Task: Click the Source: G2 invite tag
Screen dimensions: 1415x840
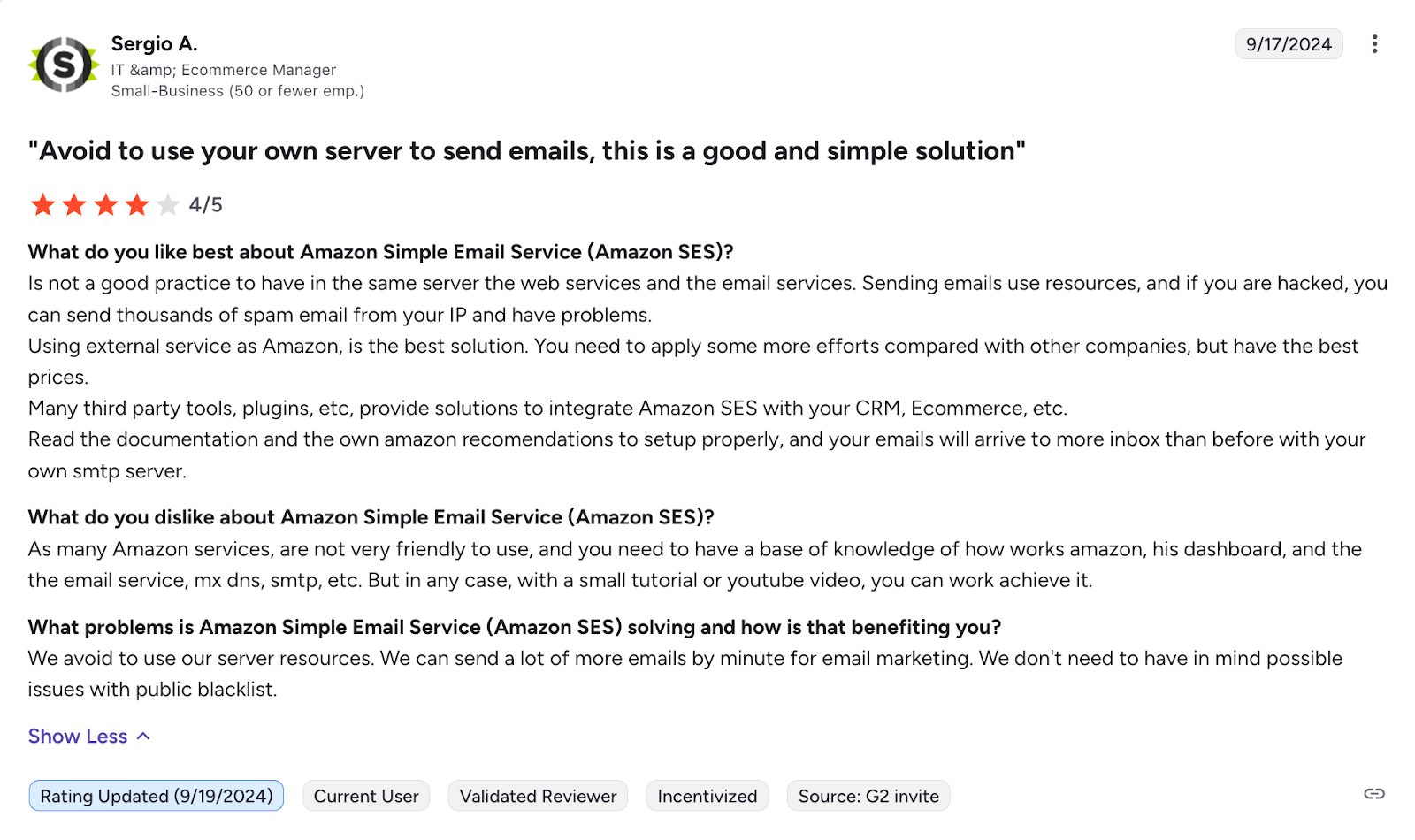Action: [868, 796]
